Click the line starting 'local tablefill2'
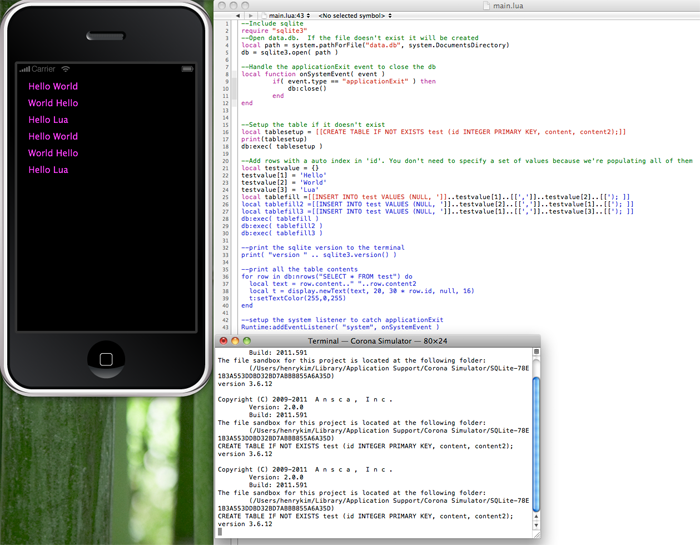700x545 pixels. (x=438, y=204)
